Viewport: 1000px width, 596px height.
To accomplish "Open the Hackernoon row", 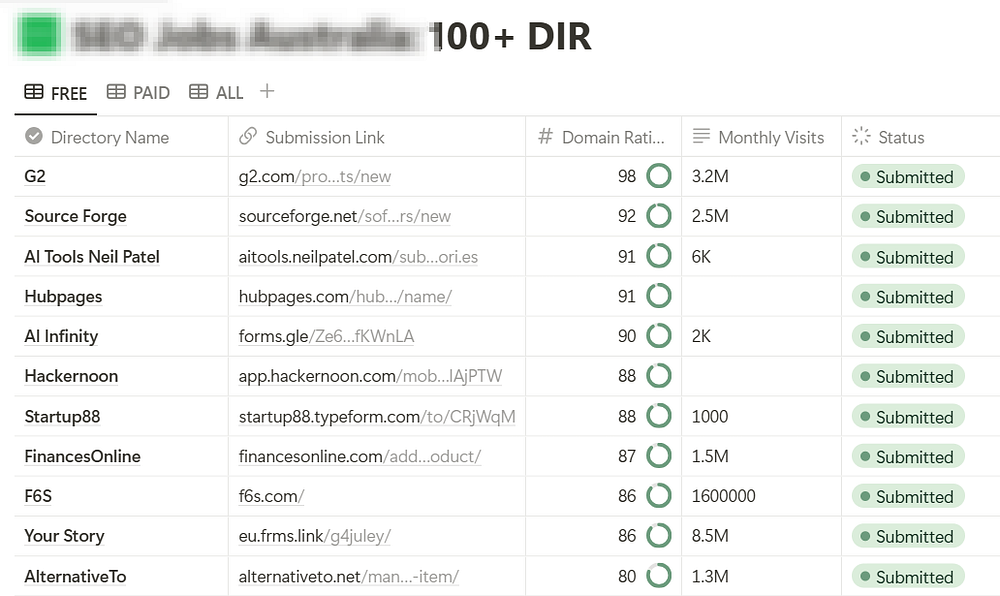I will click(71, 376).
